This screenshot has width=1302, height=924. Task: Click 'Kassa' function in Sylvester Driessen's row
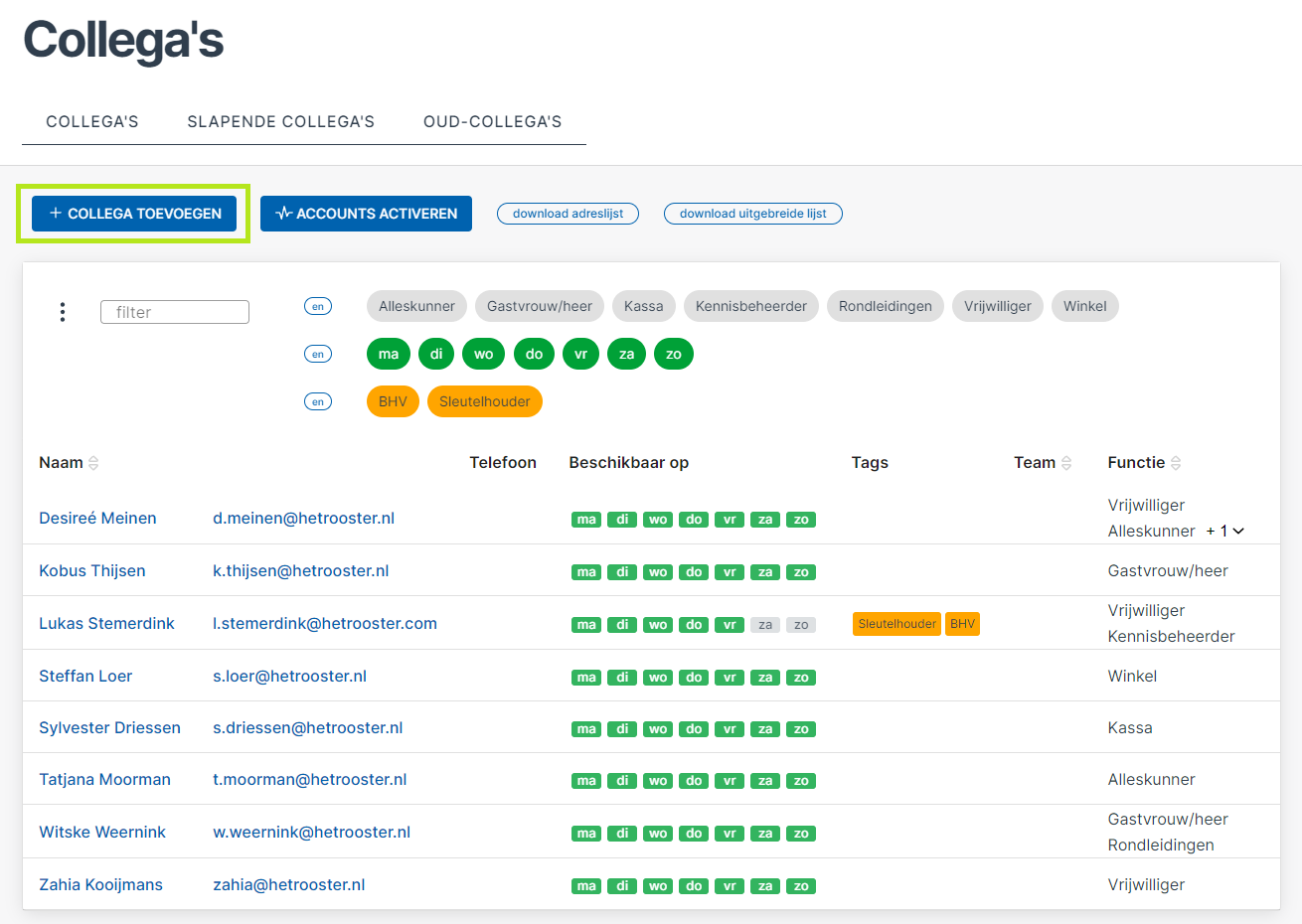pyautogui.click(x=1130, y=727)
